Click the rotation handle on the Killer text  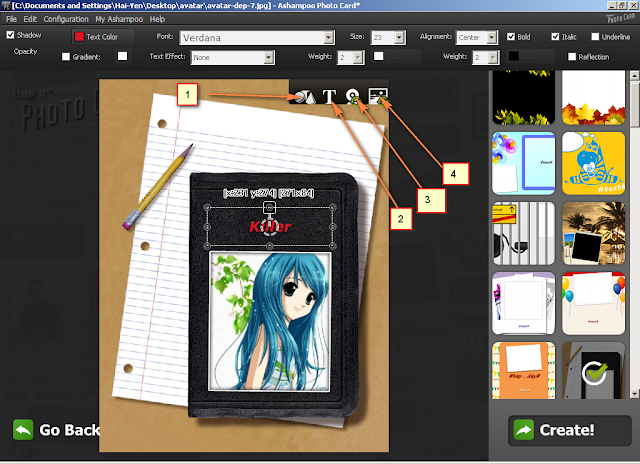(x=269, y=227)
